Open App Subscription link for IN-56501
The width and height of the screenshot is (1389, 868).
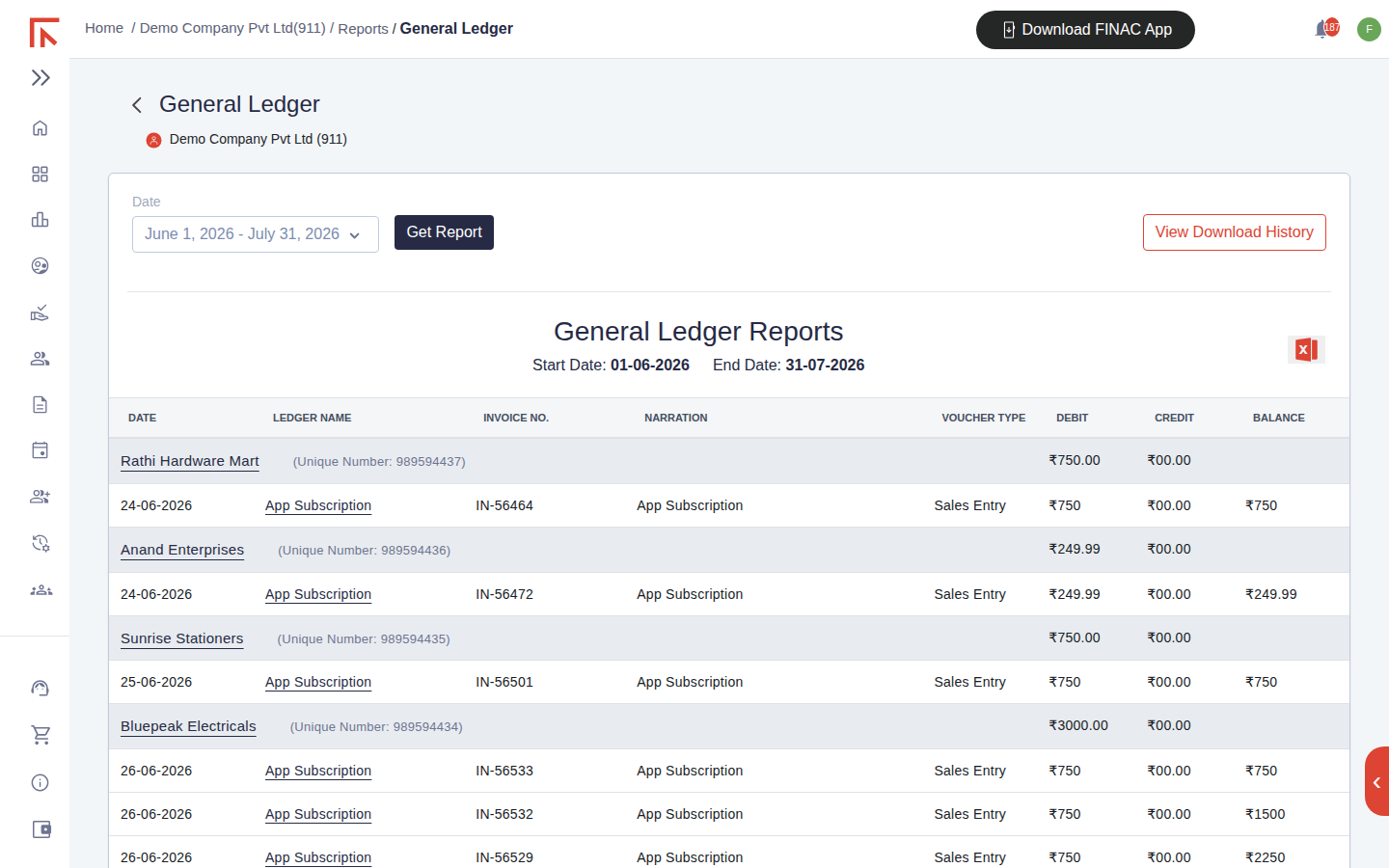coord(318,682)
